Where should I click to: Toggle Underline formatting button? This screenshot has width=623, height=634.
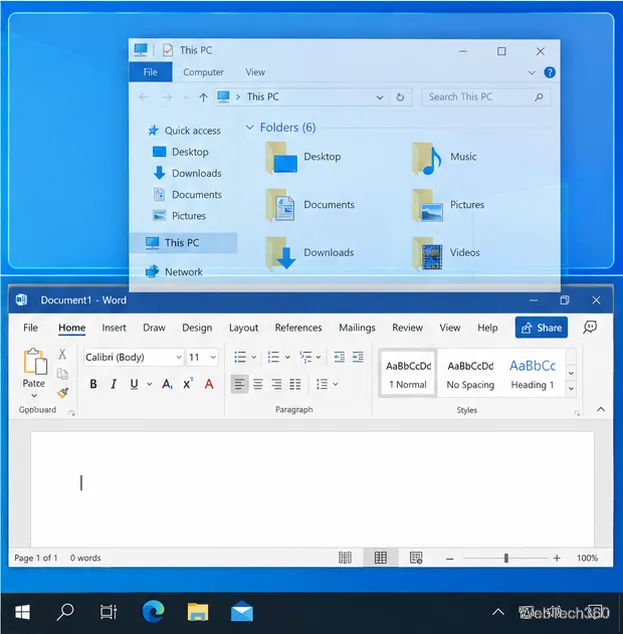(134, 384)
